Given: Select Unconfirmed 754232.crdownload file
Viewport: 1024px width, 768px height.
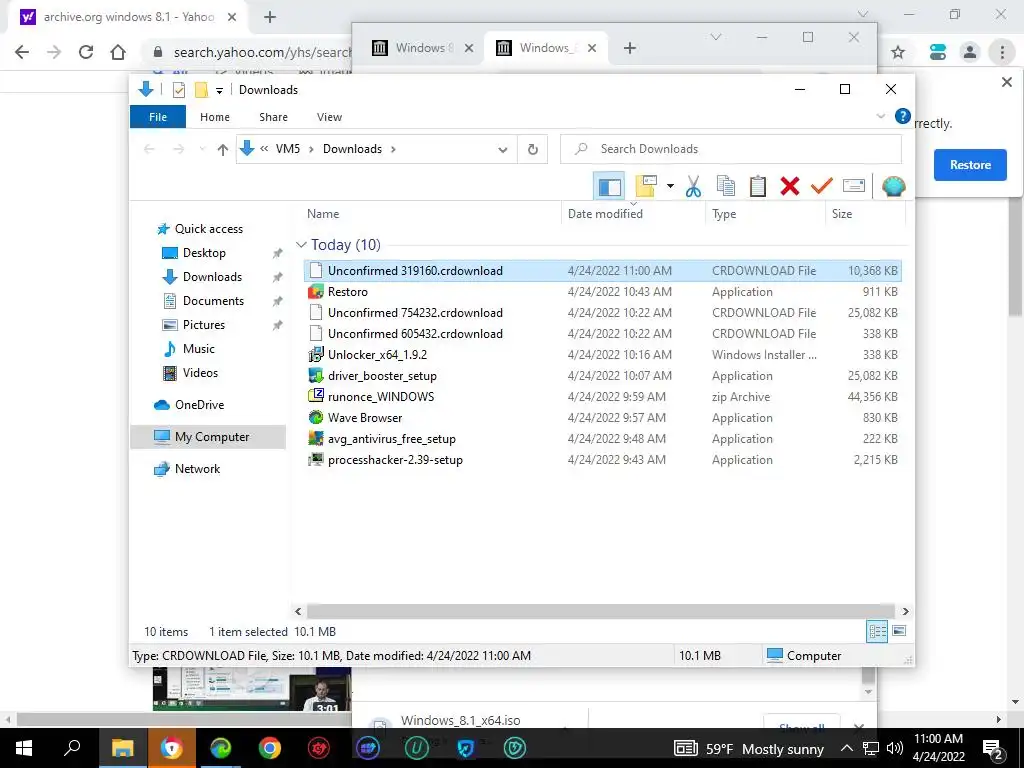Looking at the screenshot, I should [603, 313].
